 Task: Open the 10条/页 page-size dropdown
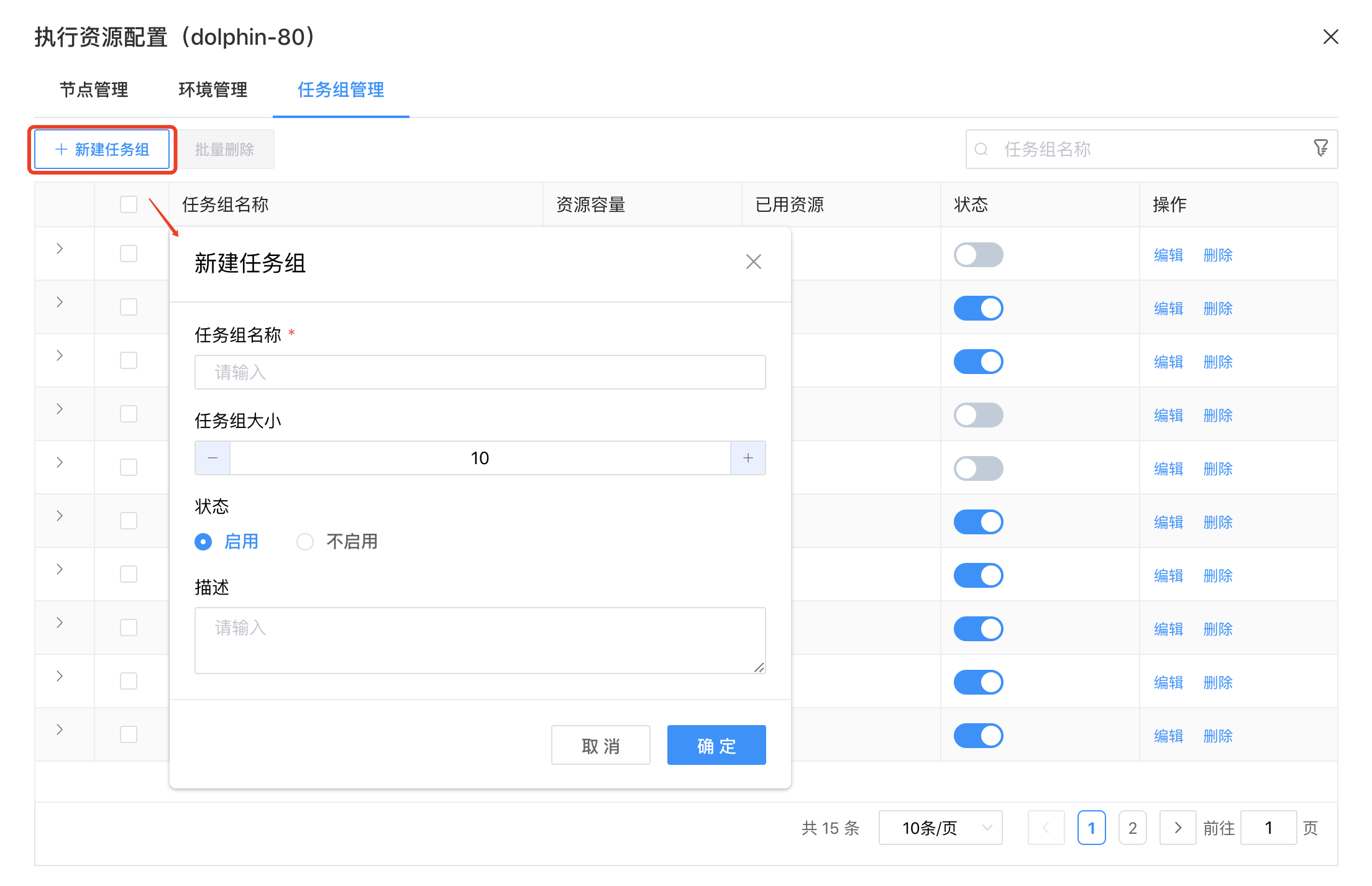click(940, 828)
